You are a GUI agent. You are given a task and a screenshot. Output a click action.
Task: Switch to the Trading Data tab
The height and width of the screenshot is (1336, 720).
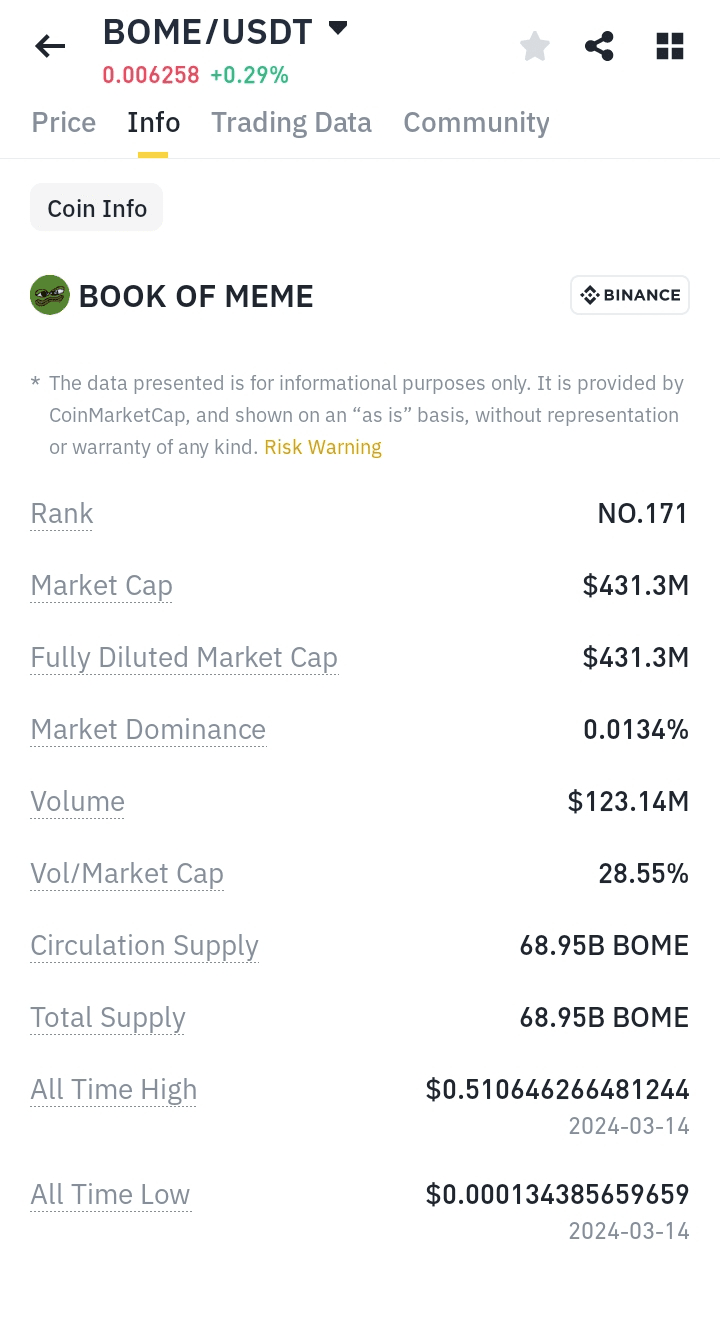click(291, 122)
